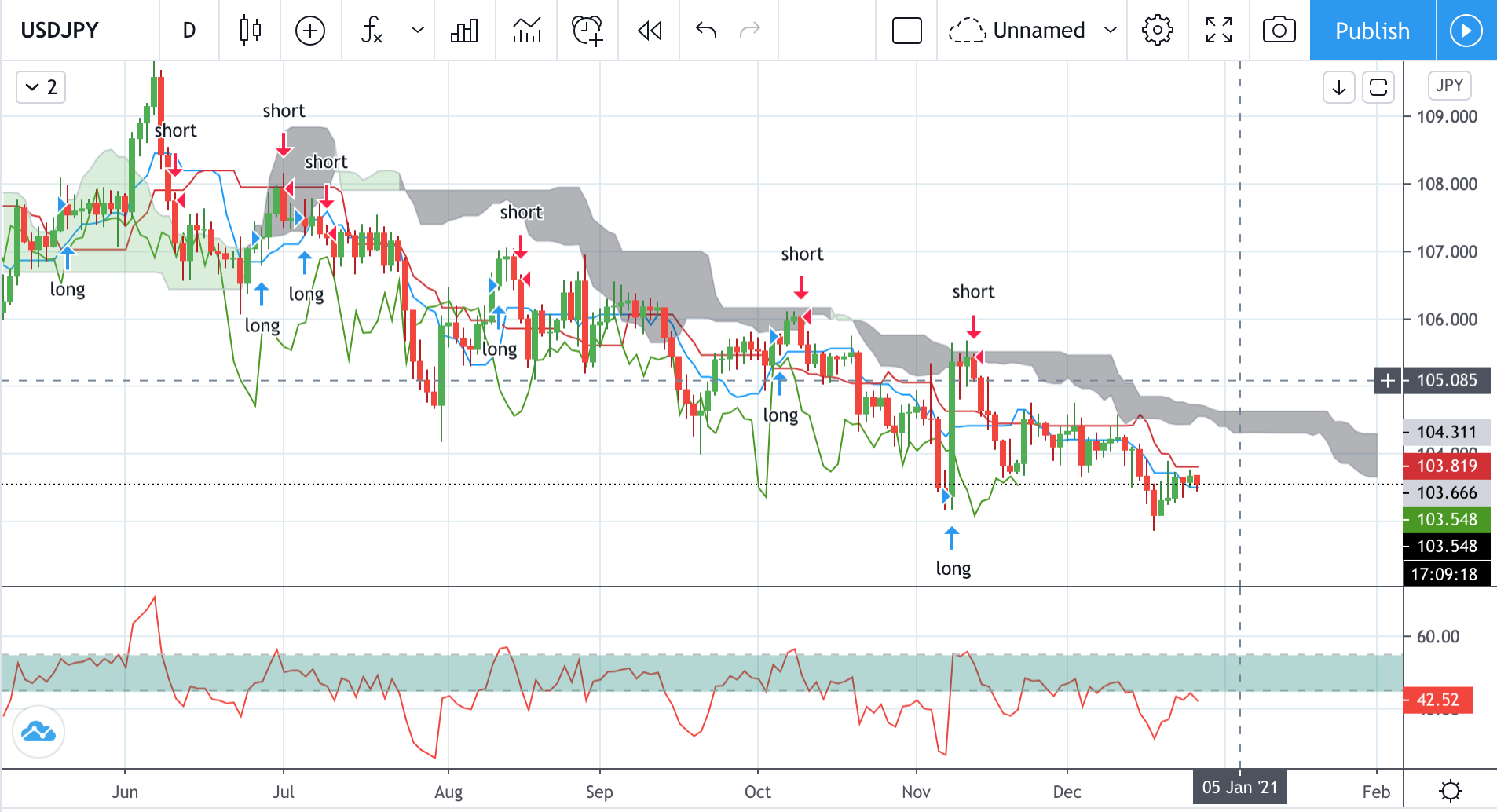Screen dimensions: 1497x812
Task: Click the Publish button
Action: [1372, 30]
